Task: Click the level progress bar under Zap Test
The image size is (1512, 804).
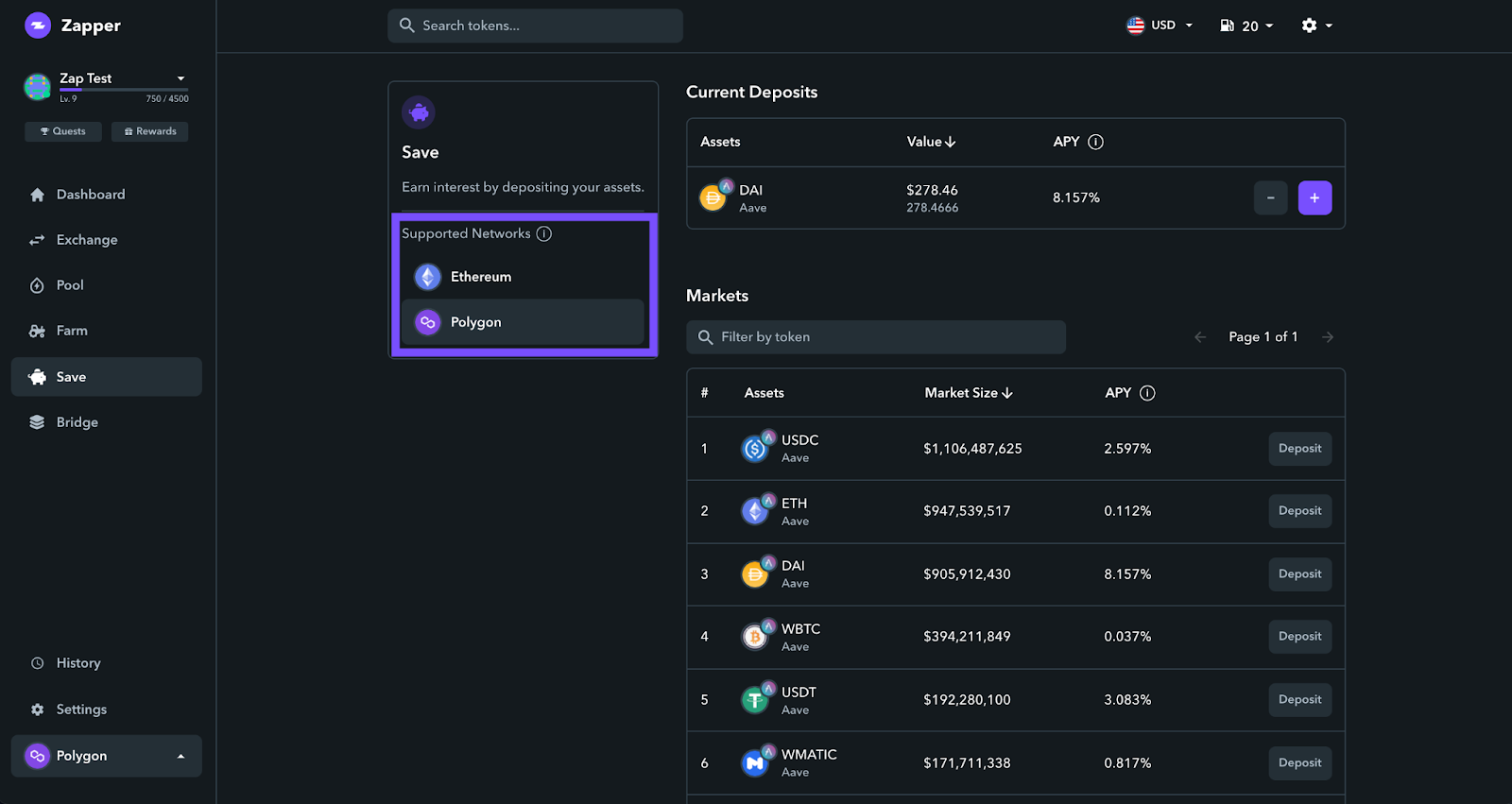Action: (x=124, y=90)
